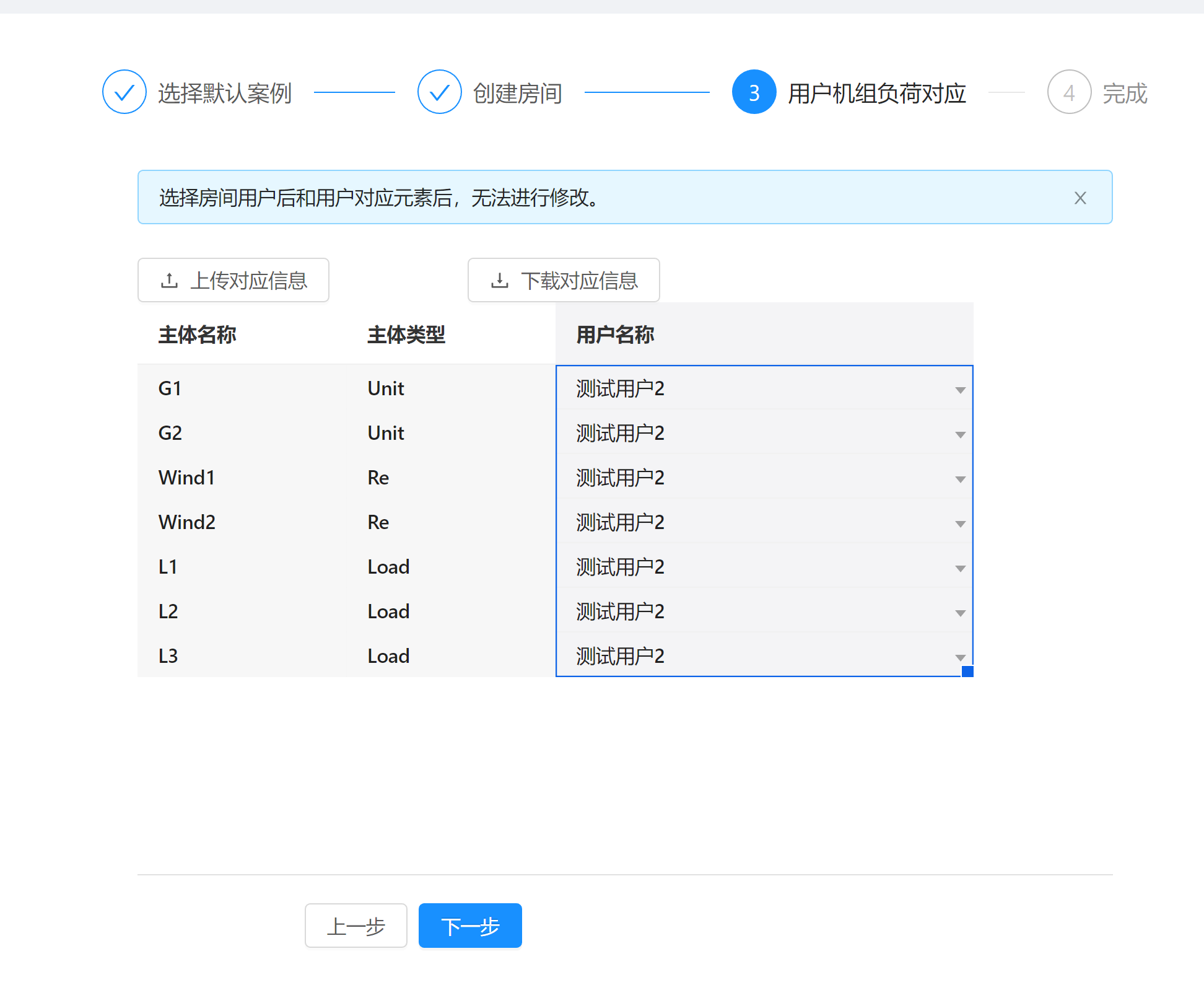Proceed with 下一步 button
Viewport: 1204px width, 985px height.
tap(470, 926)
